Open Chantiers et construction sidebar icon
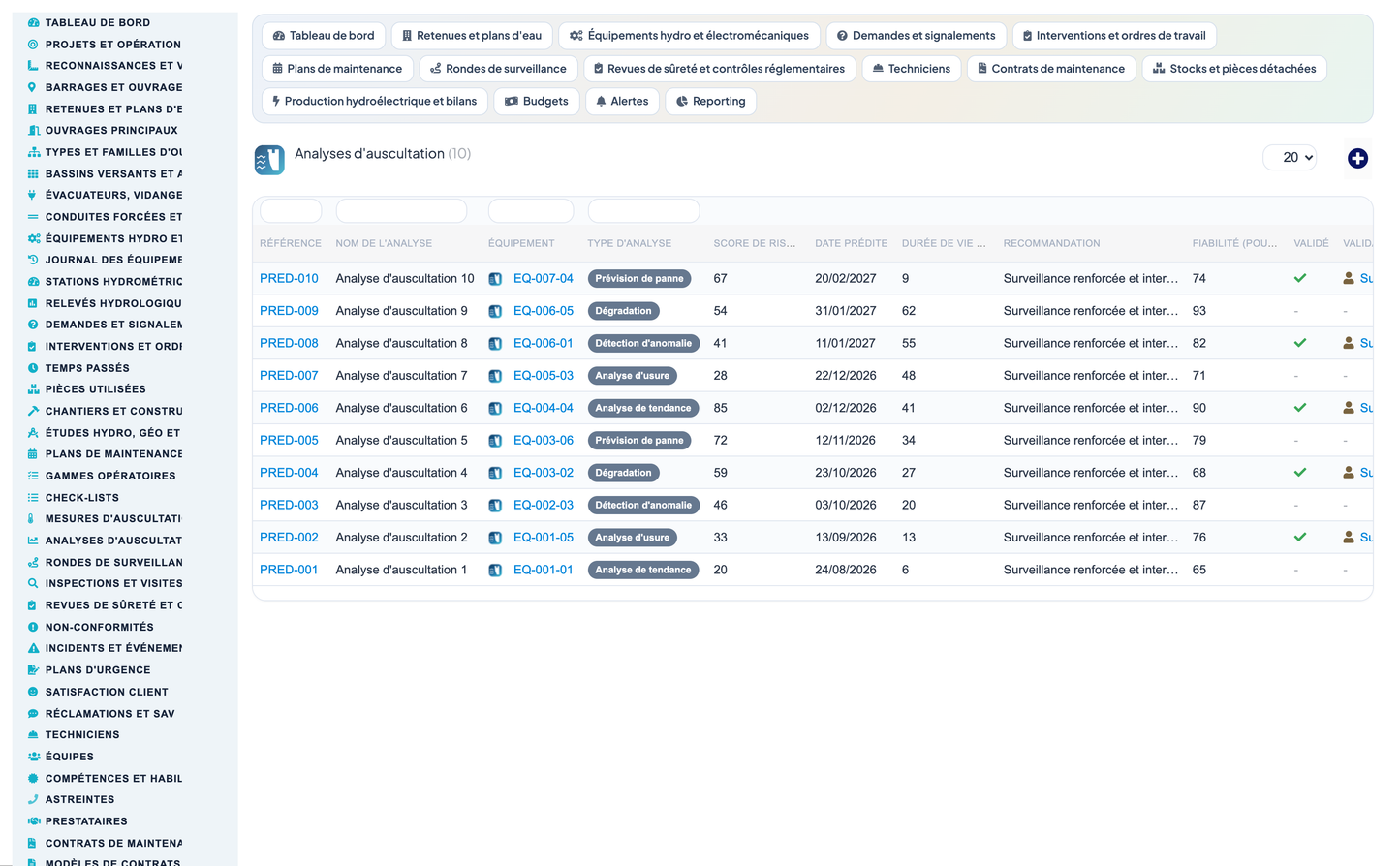The image size is (1400, 866). pos(33,411)
